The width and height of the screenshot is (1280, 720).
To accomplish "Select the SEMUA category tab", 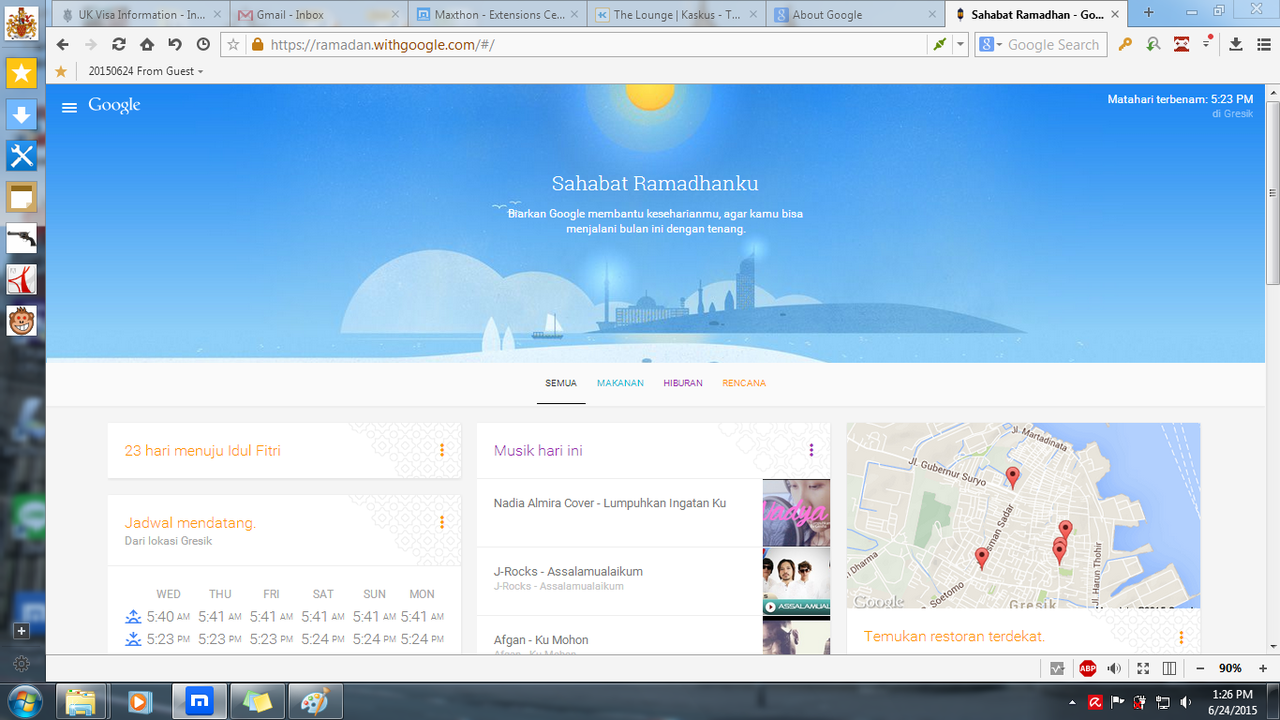I will (x=561, y=383).
